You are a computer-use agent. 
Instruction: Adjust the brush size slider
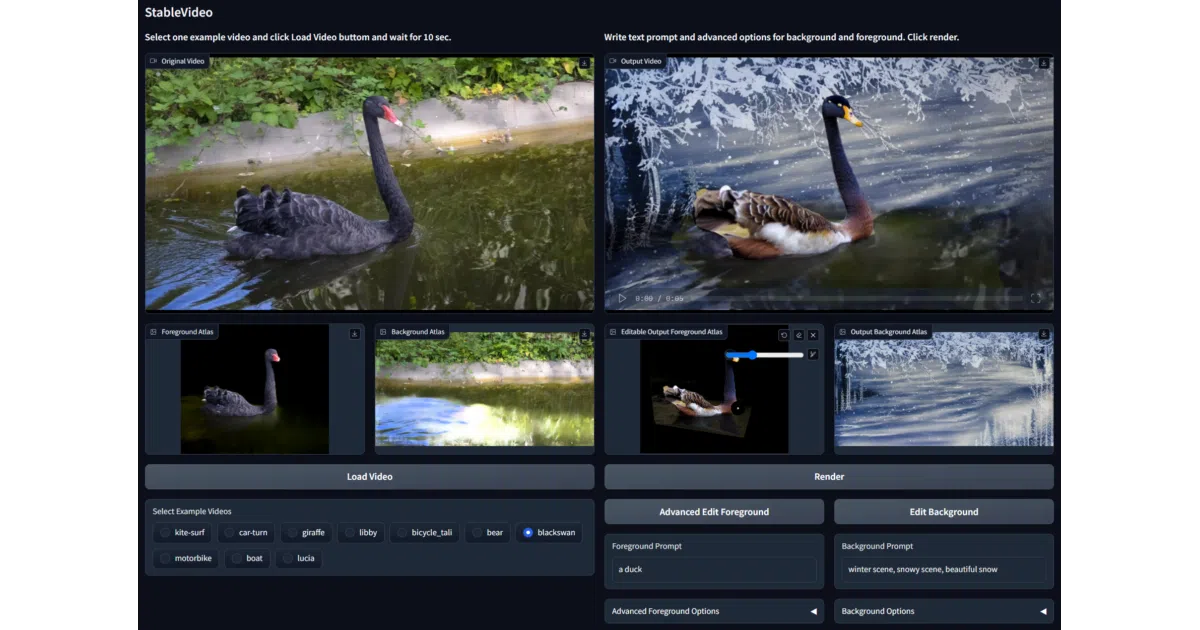[x=765, y=355]
